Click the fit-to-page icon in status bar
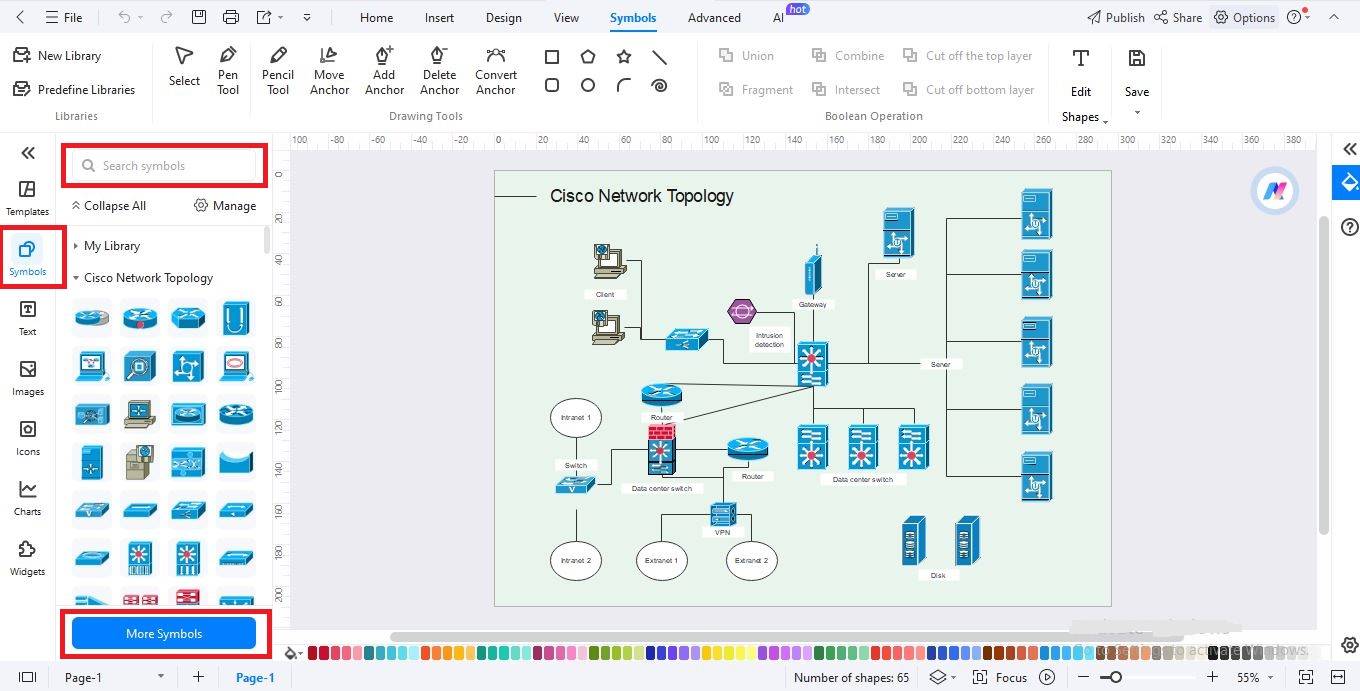Screen dimensions: 1360x691 click(1306, 677)
